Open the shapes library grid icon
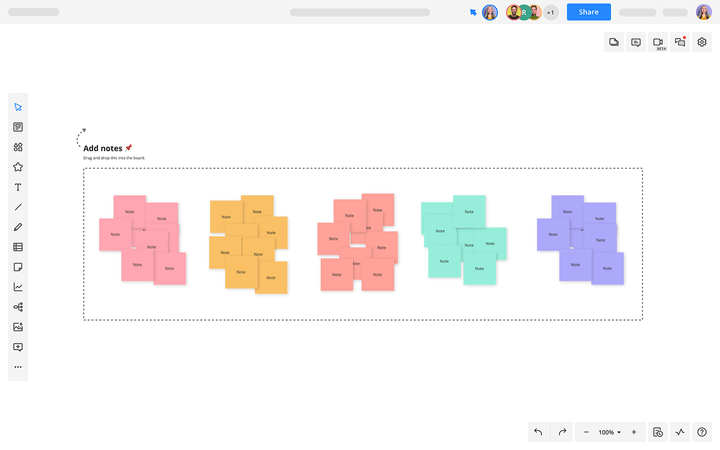The image size is (720, 450). coord(18,147)
